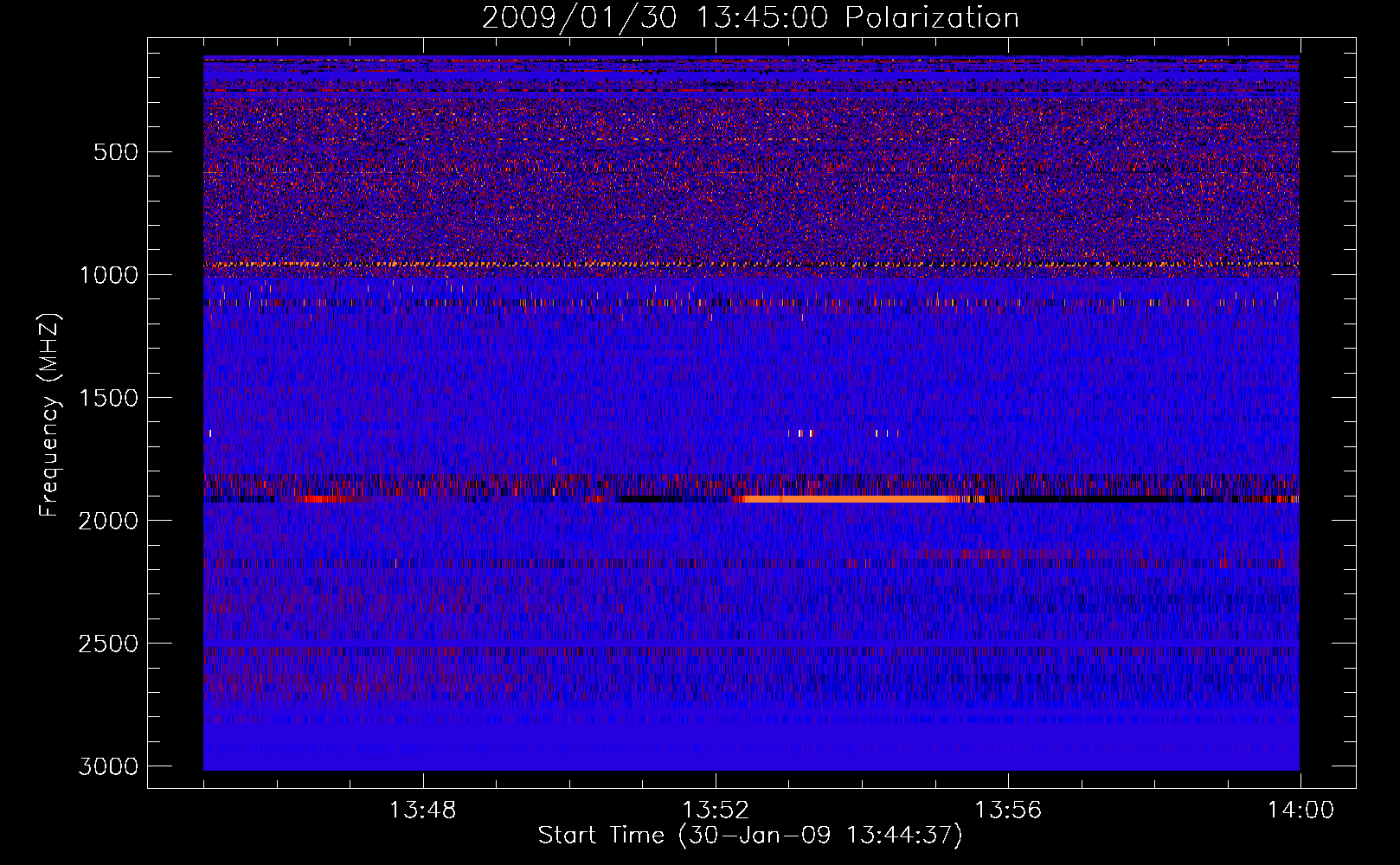Click the 1500 frequency tick label
This screenshot has height=865, width=1400.
click(108, 398)
